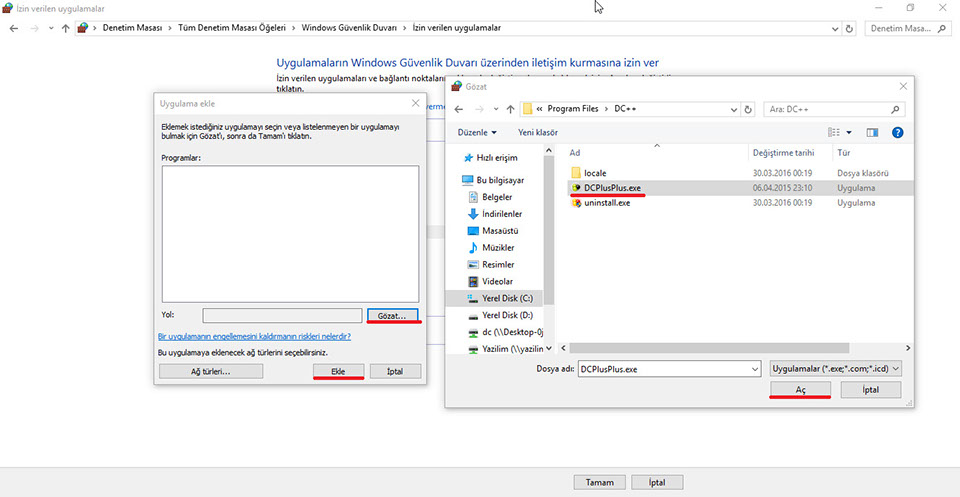Expand the Gözat address bar history dropdown
The height and width of the screenshot is (497, 960).
pyautogui.click(x=735, y=110)
